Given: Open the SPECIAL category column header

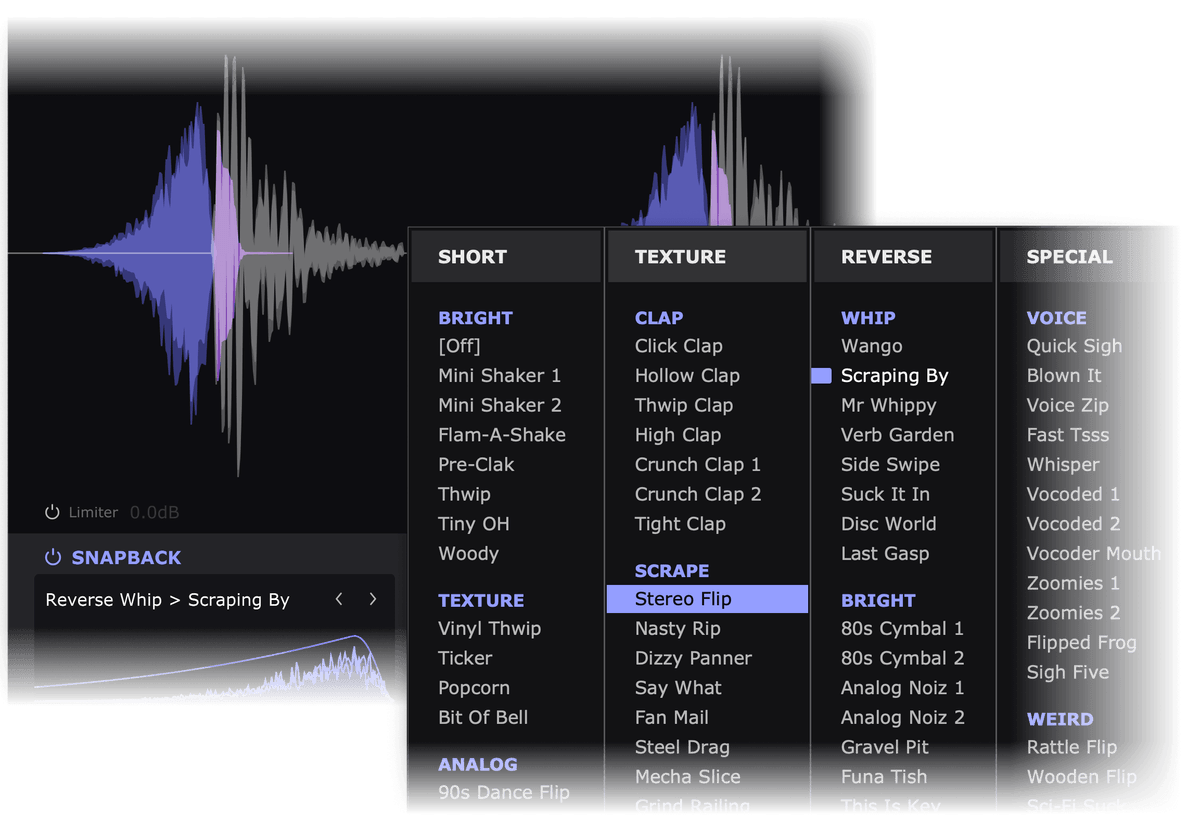Looking at the screenshot, I should (1069, 257).
